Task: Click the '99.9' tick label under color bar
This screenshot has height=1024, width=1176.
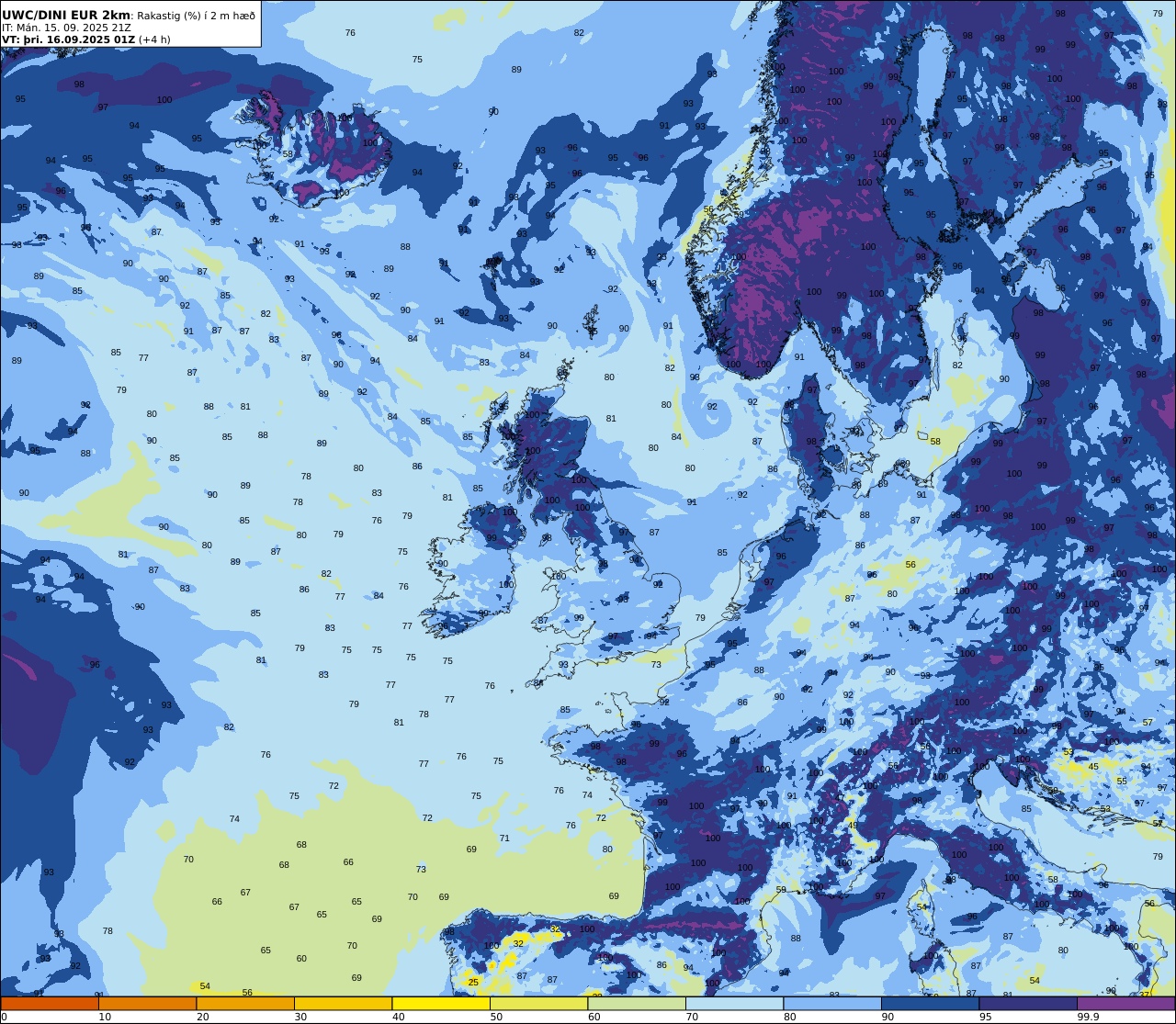Action: (x=1088, y=1017)
